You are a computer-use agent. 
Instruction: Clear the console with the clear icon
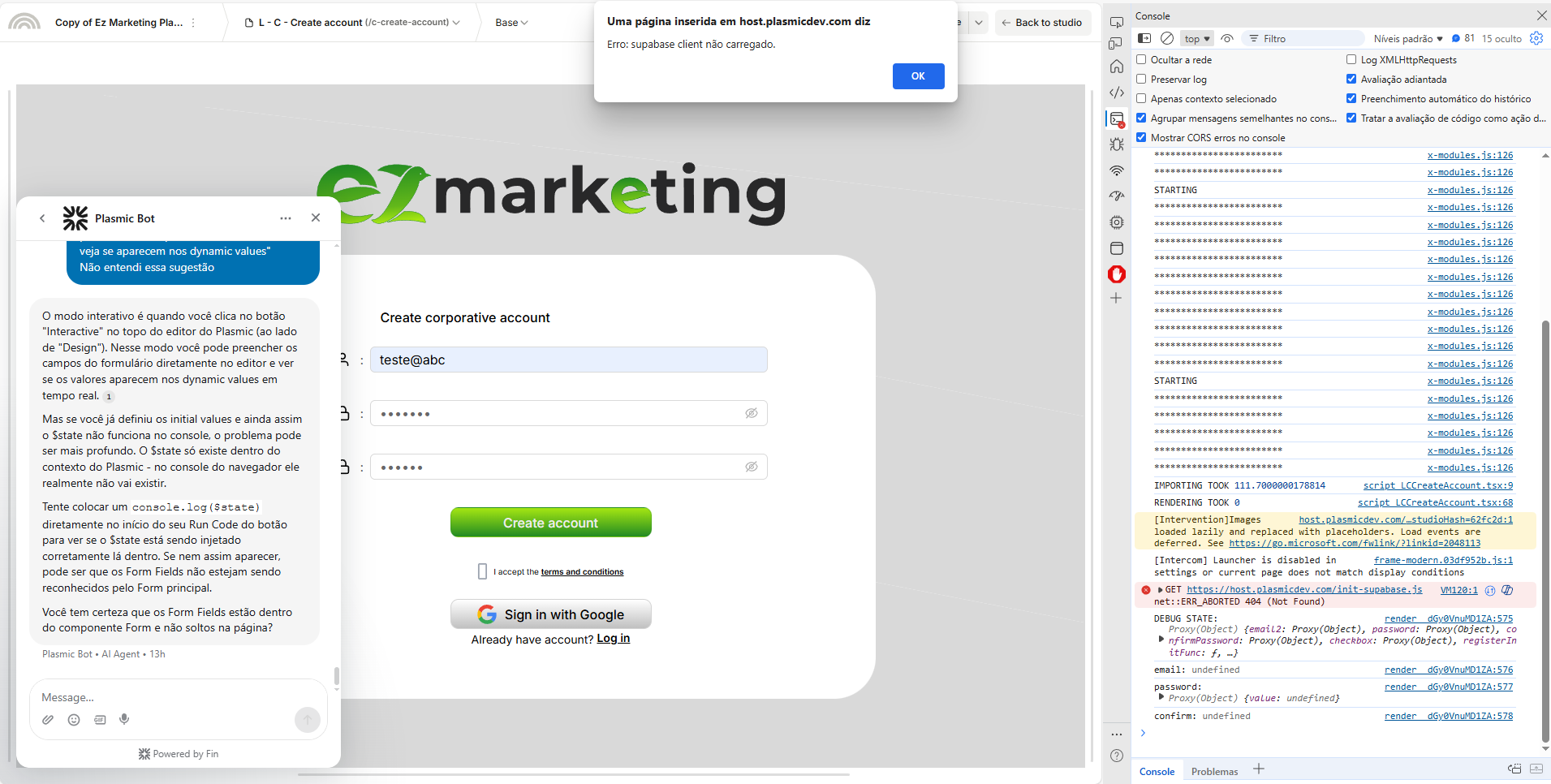coord(1166,38)
